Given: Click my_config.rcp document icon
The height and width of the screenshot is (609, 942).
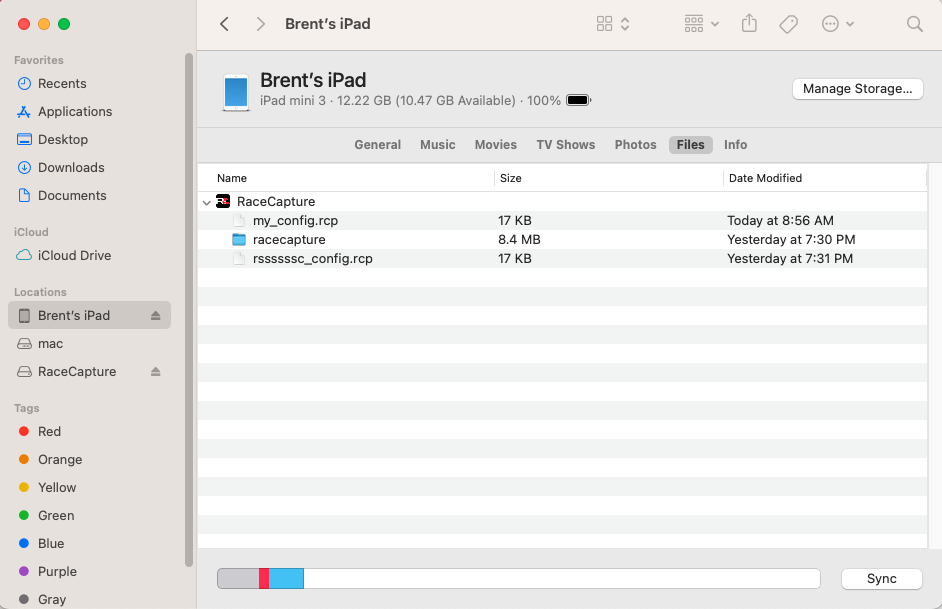Looking at the screenshot, I should (x=239, y=220).
